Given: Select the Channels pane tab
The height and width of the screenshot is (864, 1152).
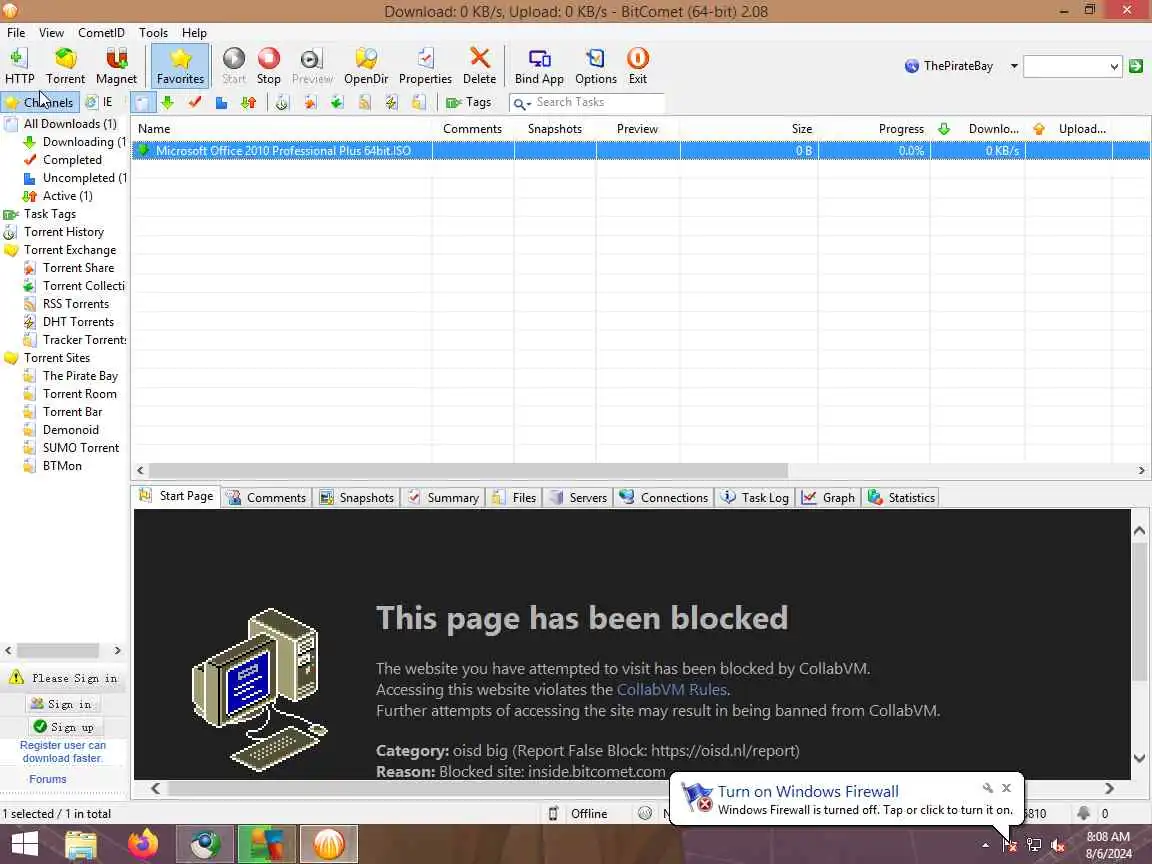Looking at the screenshot, I should point(40,102).
